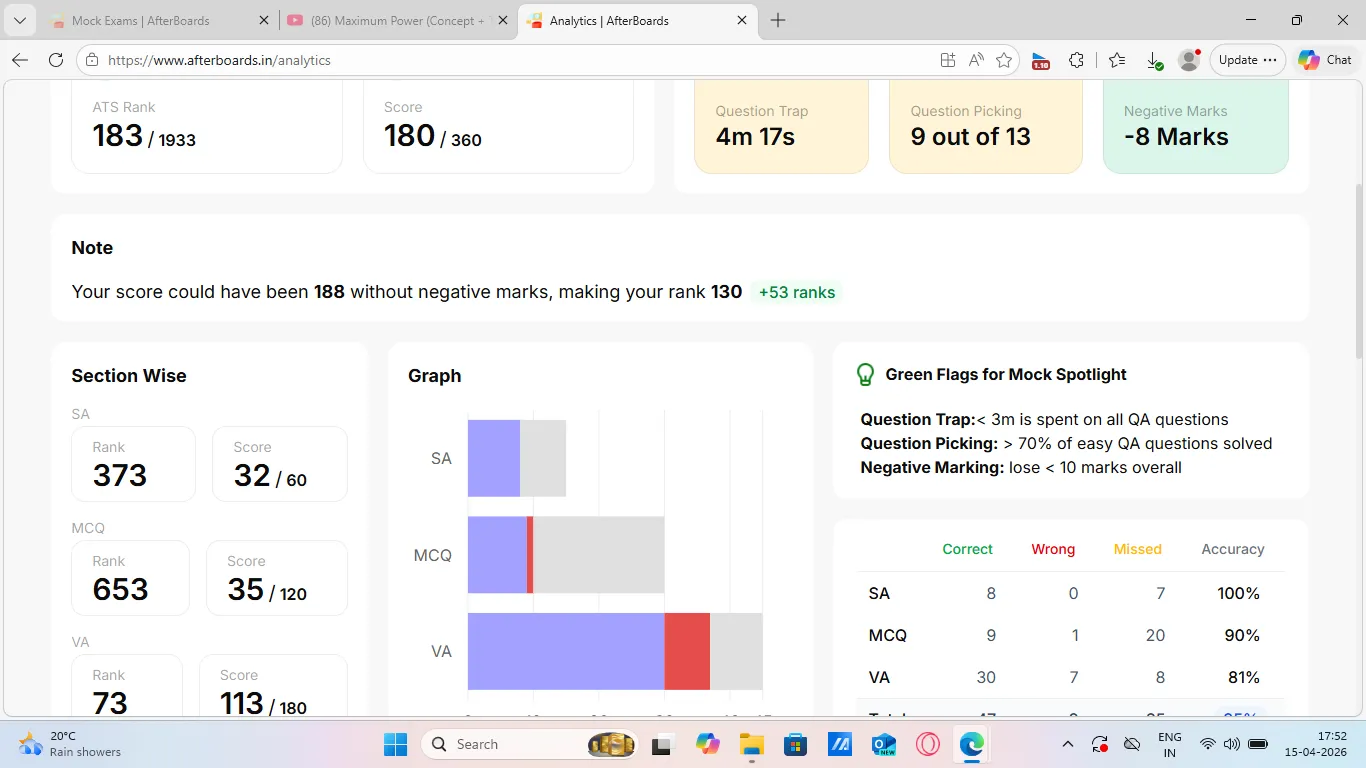1366x768 pixels.
Task: Click the +53 ranks badge
Action: tap(797, 292)
